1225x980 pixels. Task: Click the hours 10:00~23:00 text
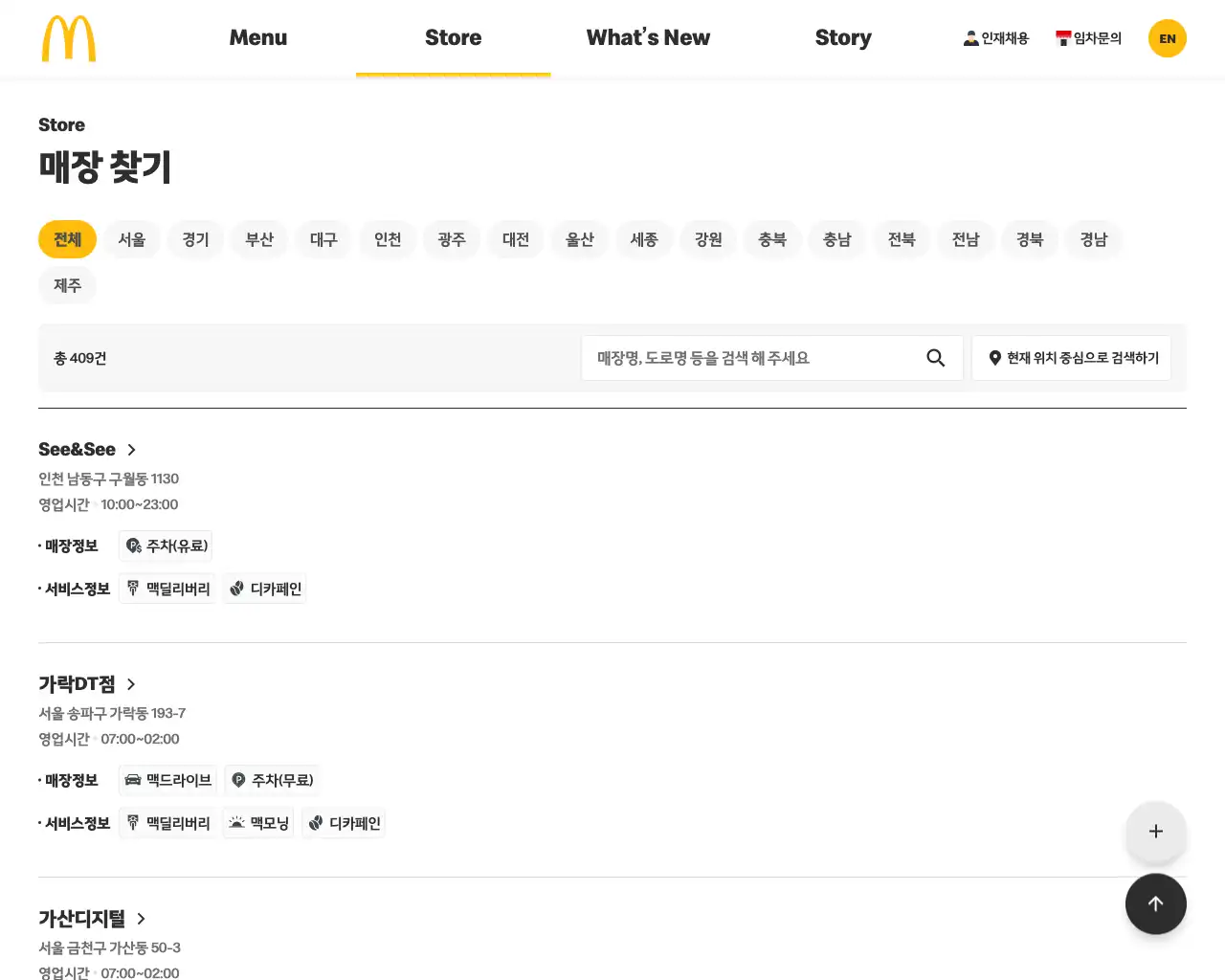[140, 504]
